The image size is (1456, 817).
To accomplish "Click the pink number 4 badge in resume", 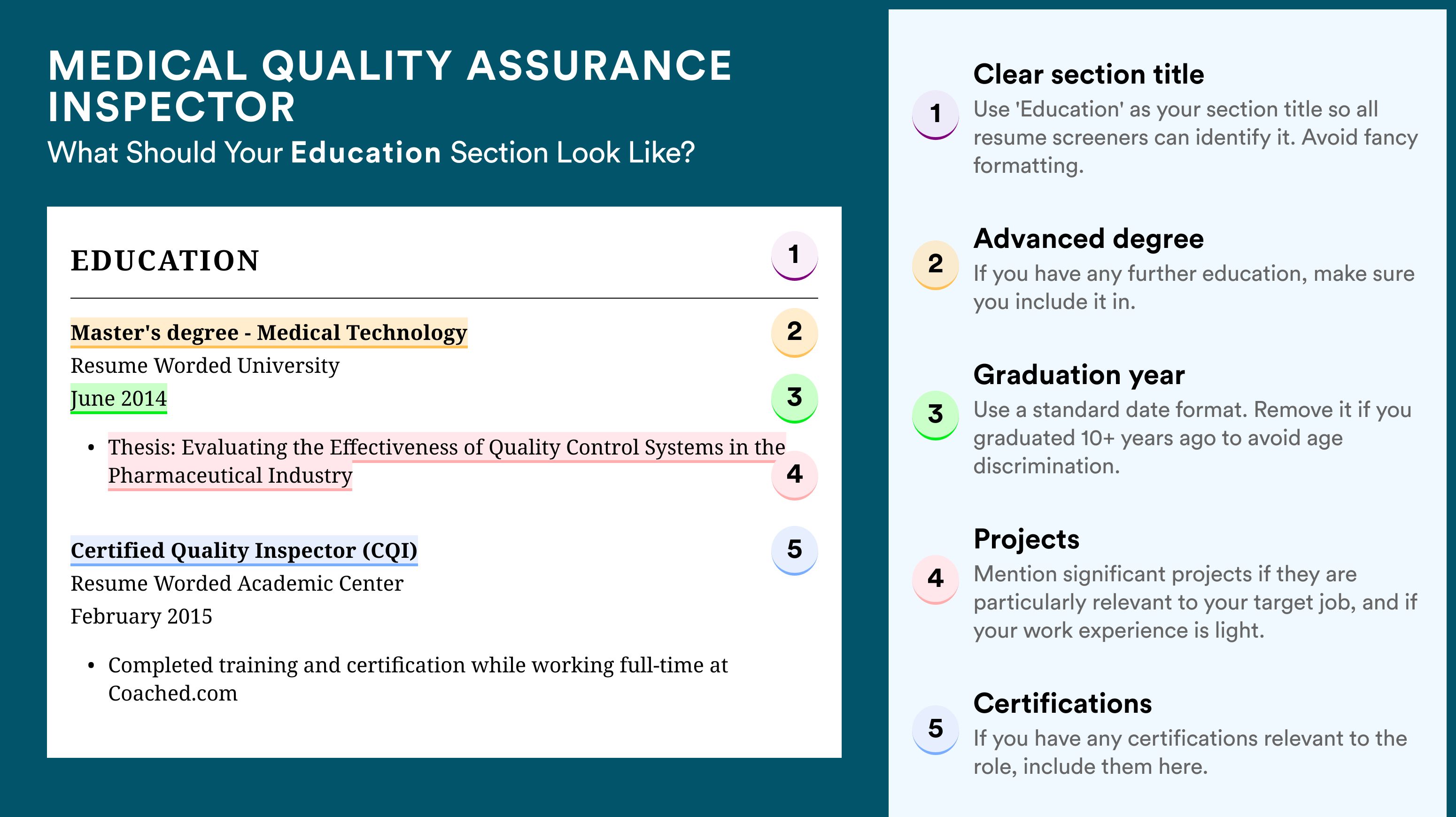I will (794, 475).
